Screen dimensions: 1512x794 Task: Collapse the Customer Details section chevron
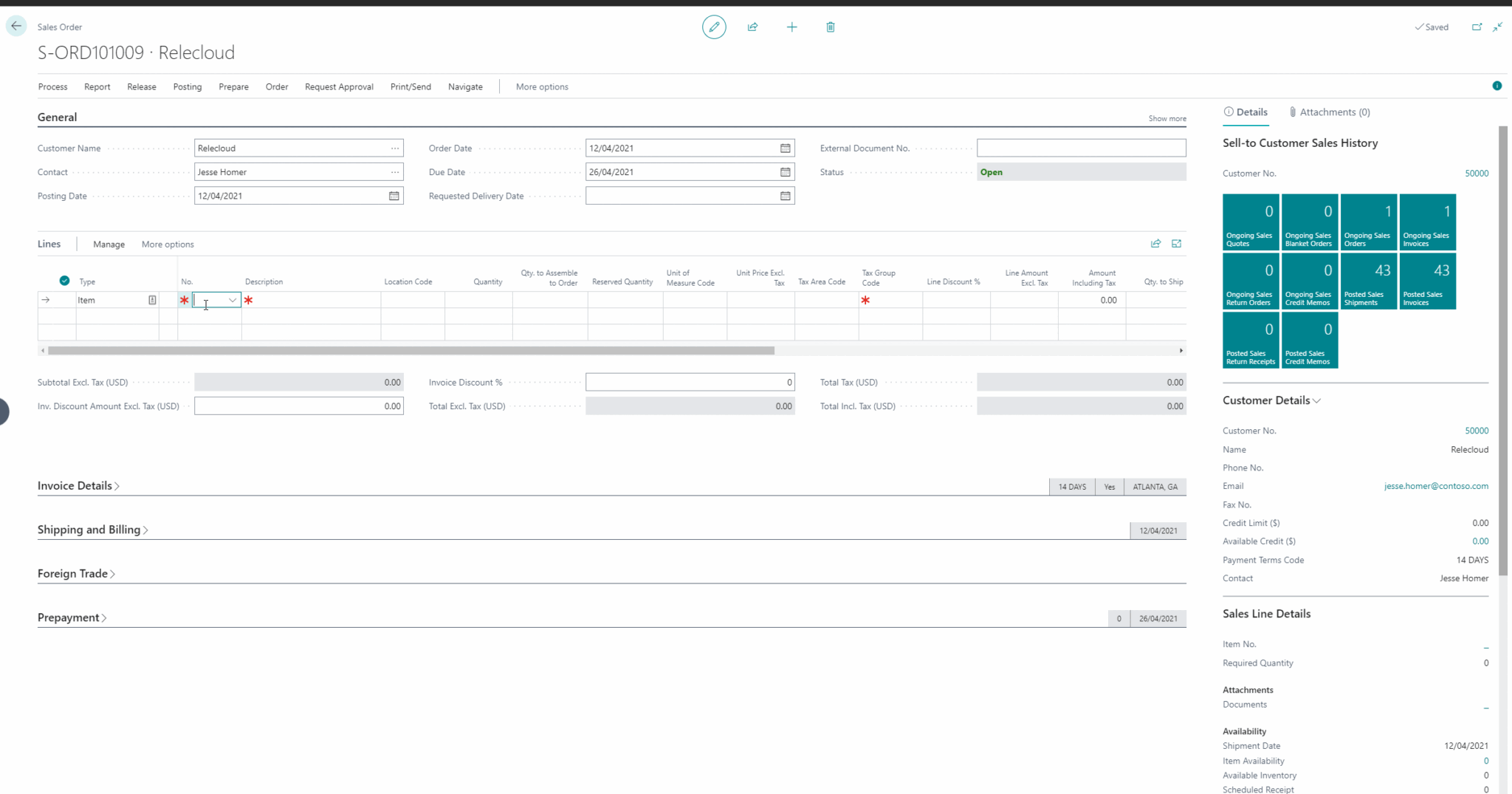click(1317, 400)
